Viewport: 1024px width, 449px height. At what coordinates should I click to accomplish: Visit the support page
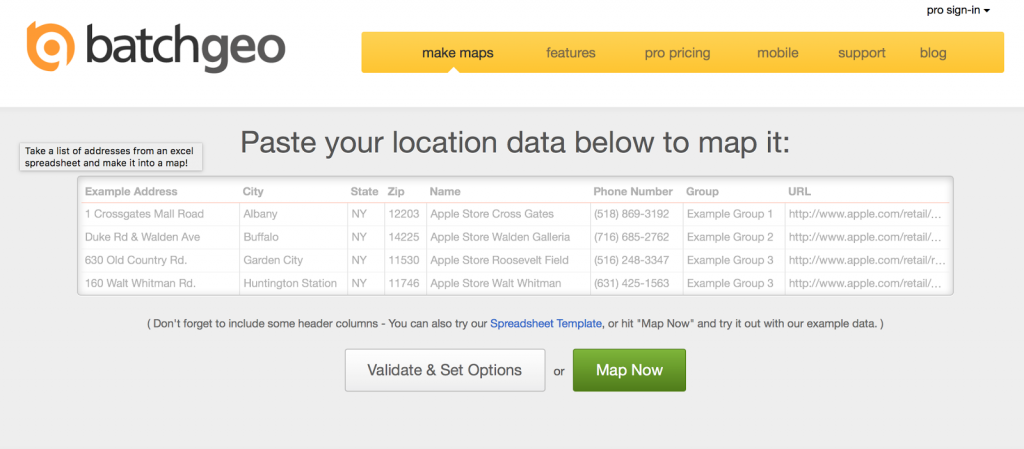pyautogui.click(x=861, y=53)
